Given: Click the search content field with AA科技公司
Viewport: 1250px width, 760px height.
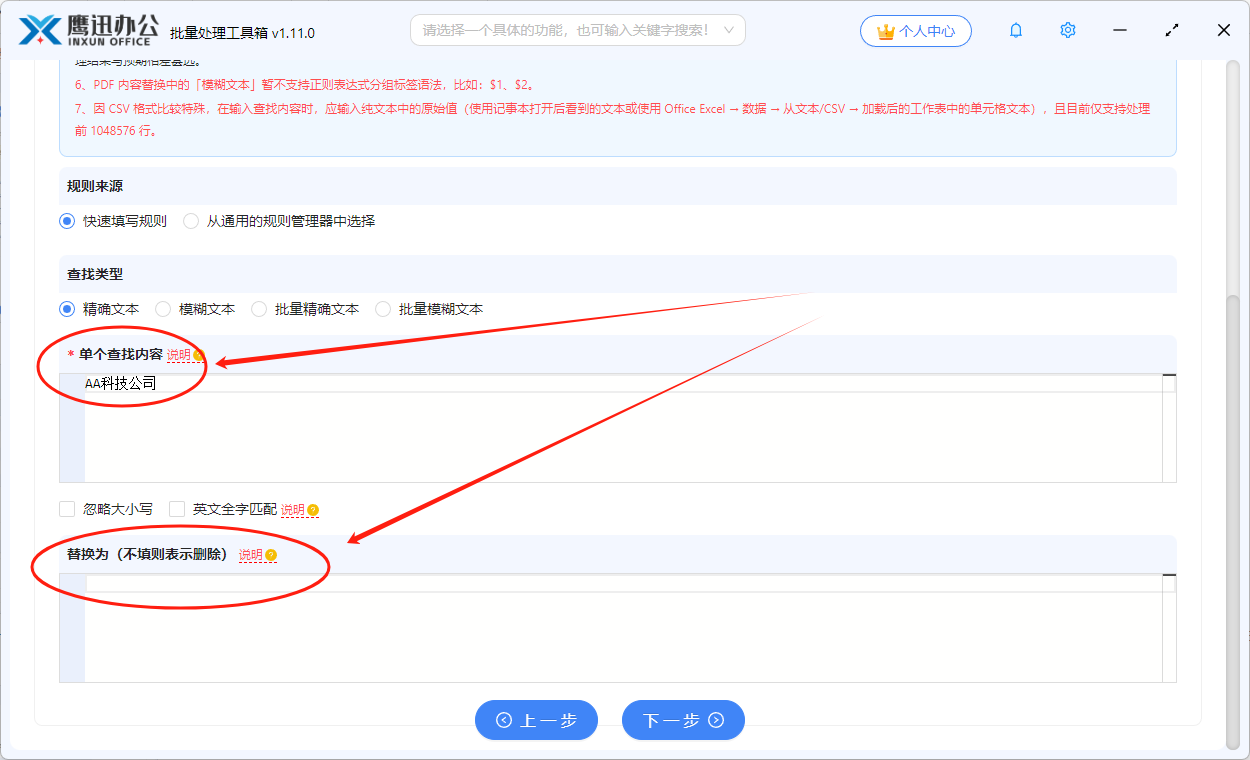Looking at the screenshot, I should [x=618, y=428].
